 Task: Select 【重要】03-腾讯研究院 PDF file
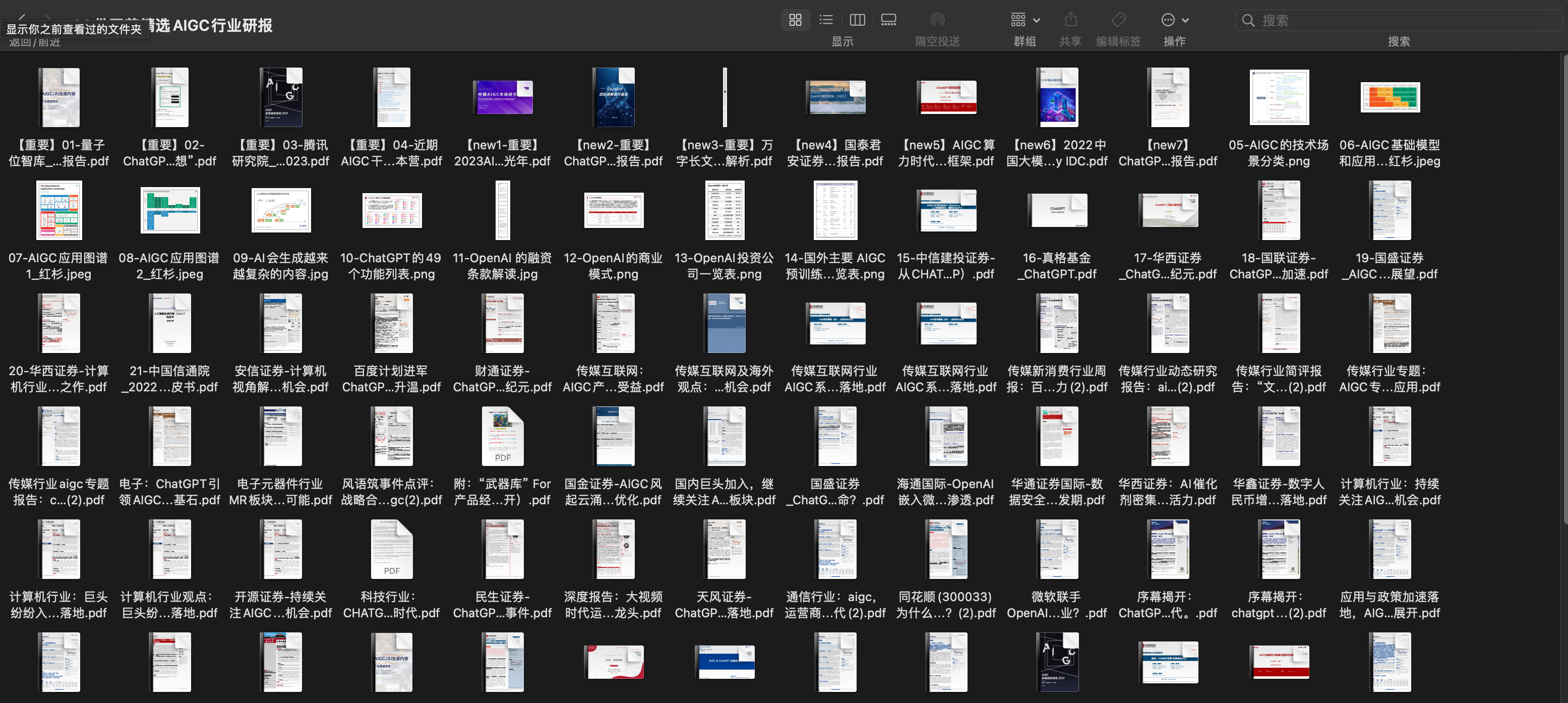[x=281, y=97]
